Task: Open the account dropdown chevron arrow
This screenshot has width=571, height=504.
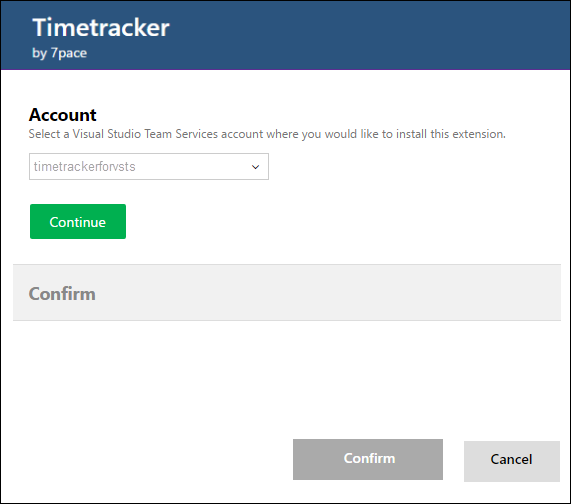Action: (255, 167)
